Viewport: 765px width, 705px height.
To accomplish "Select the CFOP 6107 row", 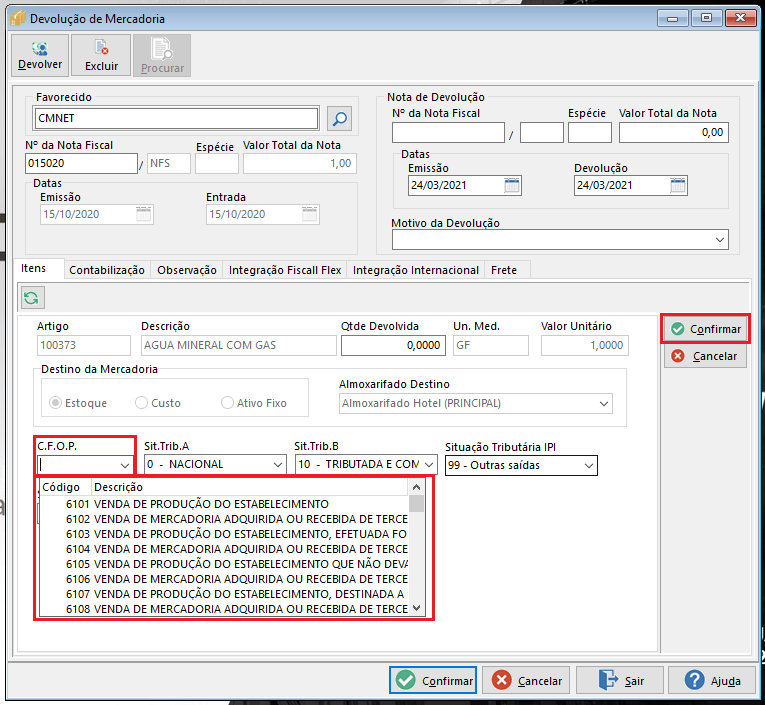I will tap(223, 594).
